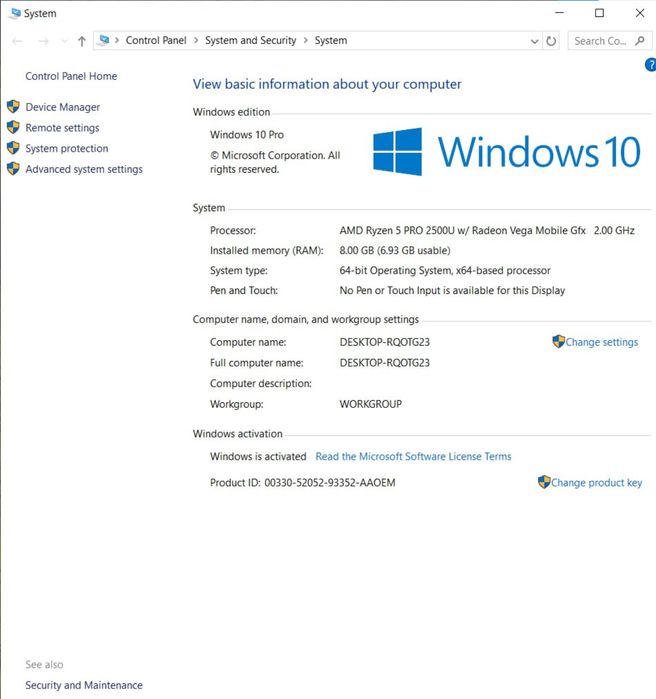Screen dimensions: 656x699
Task: Open the Help question mark icon
Action: click(650, 65)
